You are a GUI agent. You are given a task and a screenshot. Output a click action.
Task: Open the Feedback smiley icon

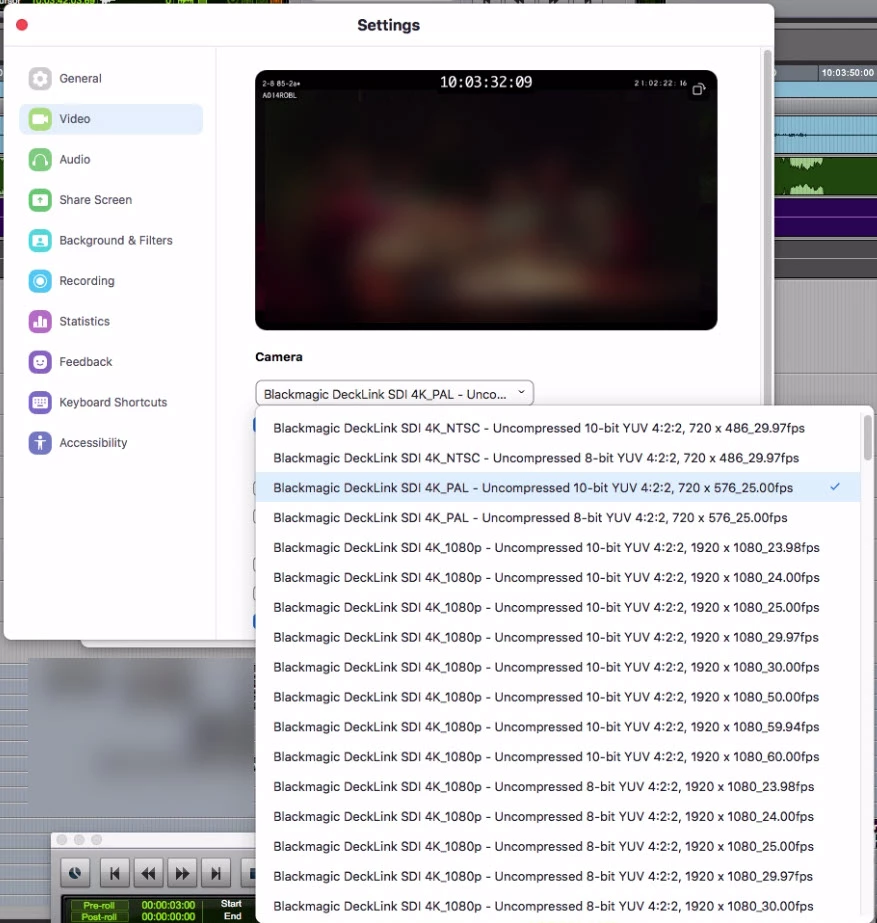[x=40, y=361]
